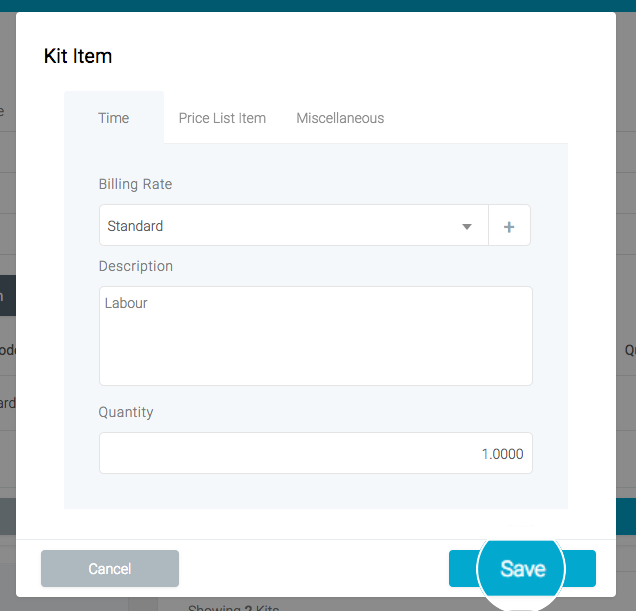Click the blank tab strip right of Miscellaneous
636x611 pixels.
(480, 118)
